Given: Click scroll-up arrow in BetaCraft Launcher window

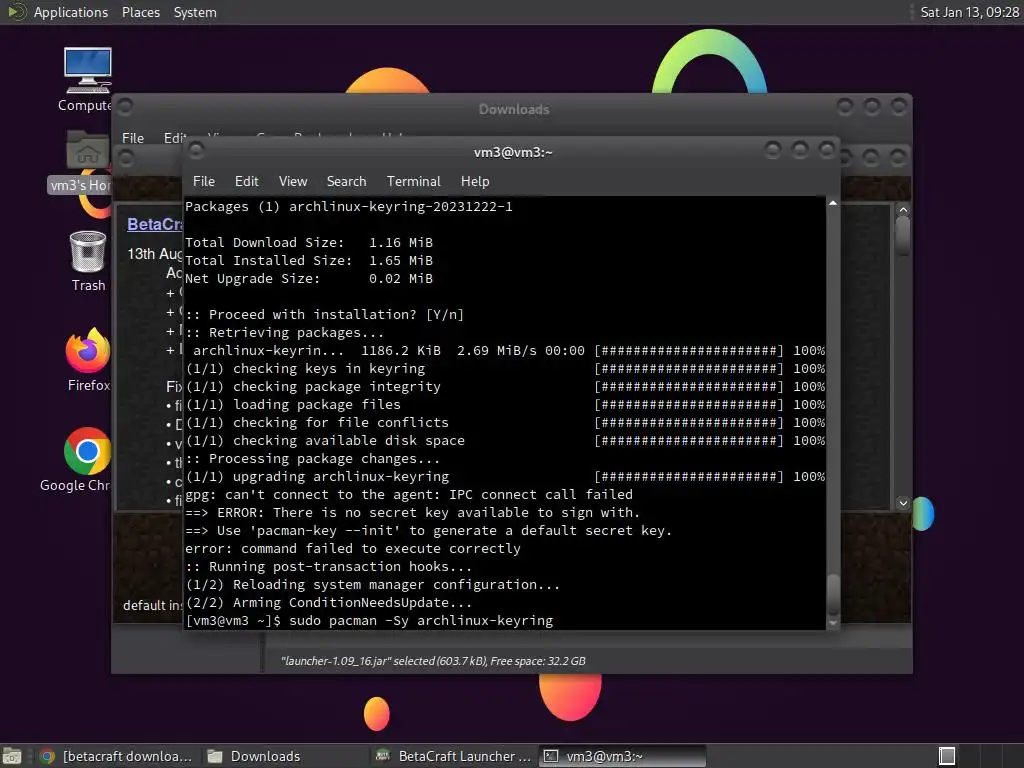Looking at the screenshot, I should (x=903, y=210).
